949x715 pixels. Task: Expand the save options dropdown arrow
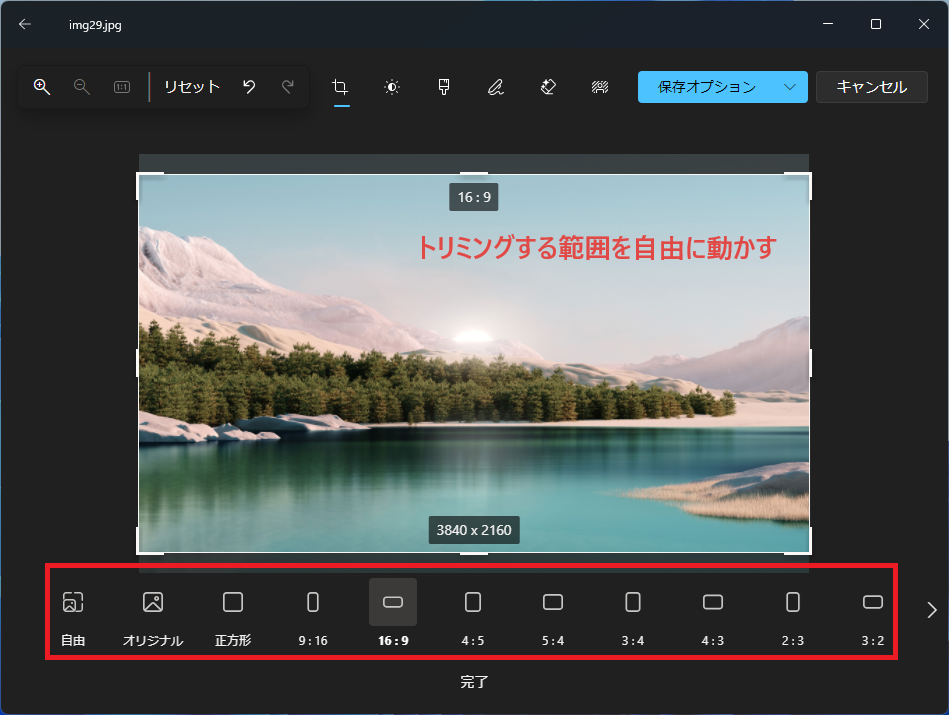790,87
